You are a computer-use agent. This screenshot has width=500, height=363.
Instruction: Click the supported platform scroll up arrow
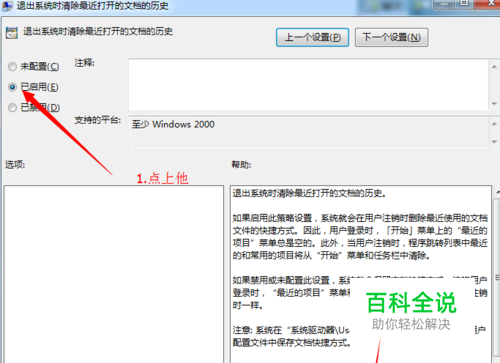tap(494, 124)
